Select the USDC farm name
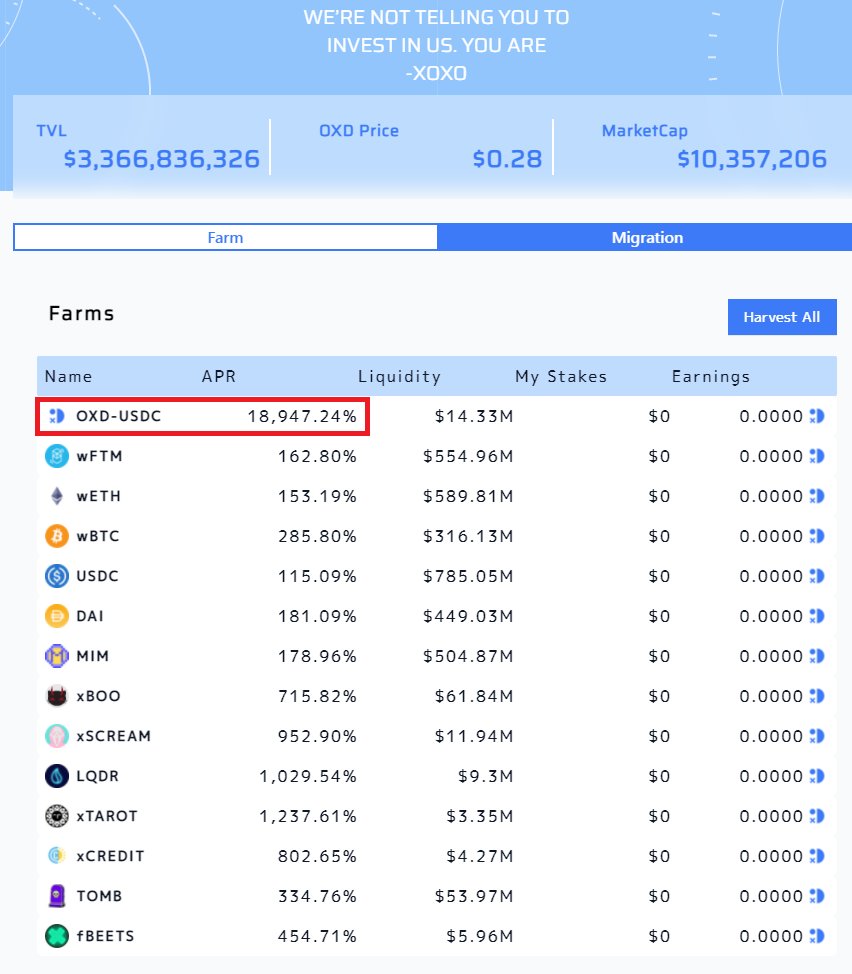Viewport: 852px width, 974px height. (97, 576)
